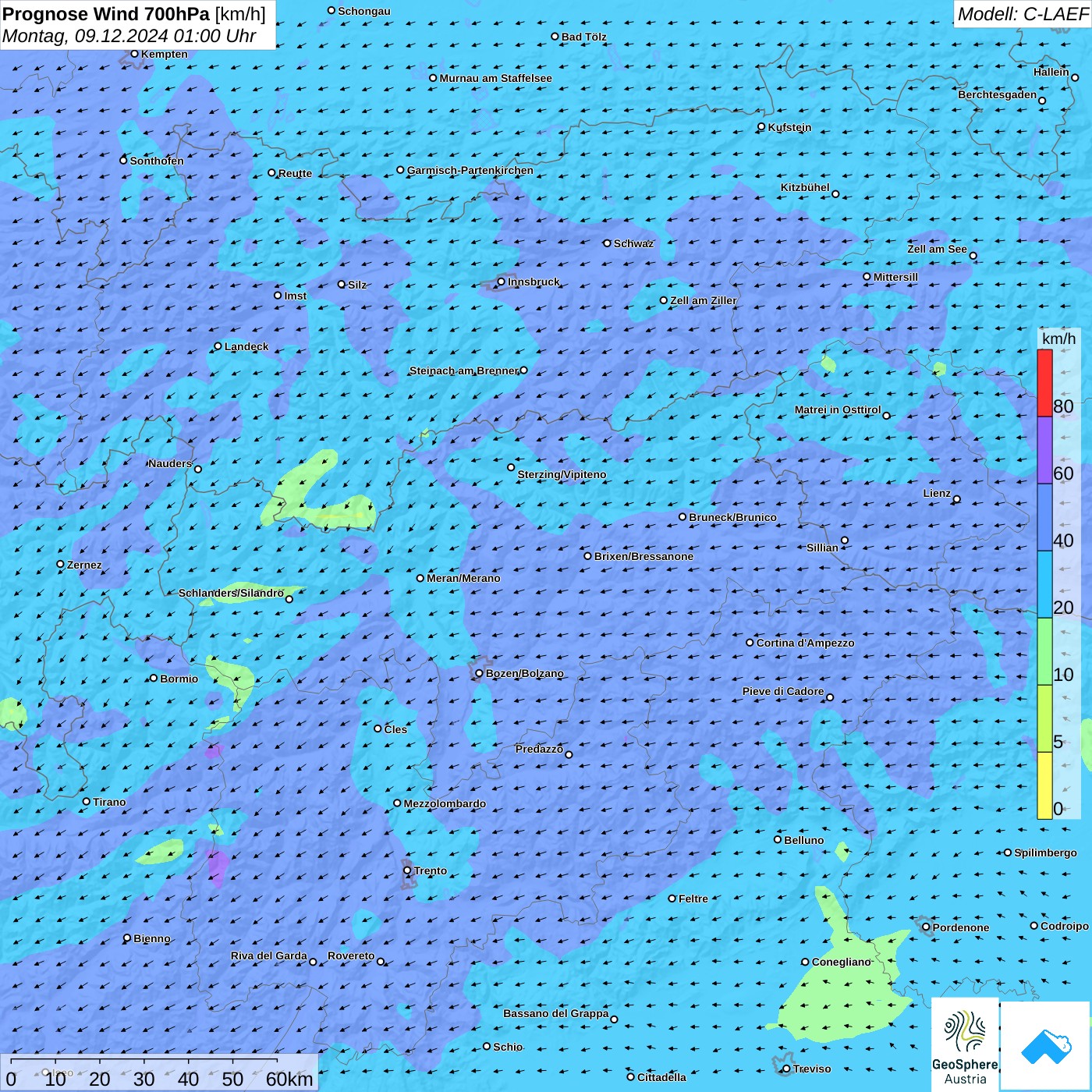Click the Kufstein city label

(789, 127)
